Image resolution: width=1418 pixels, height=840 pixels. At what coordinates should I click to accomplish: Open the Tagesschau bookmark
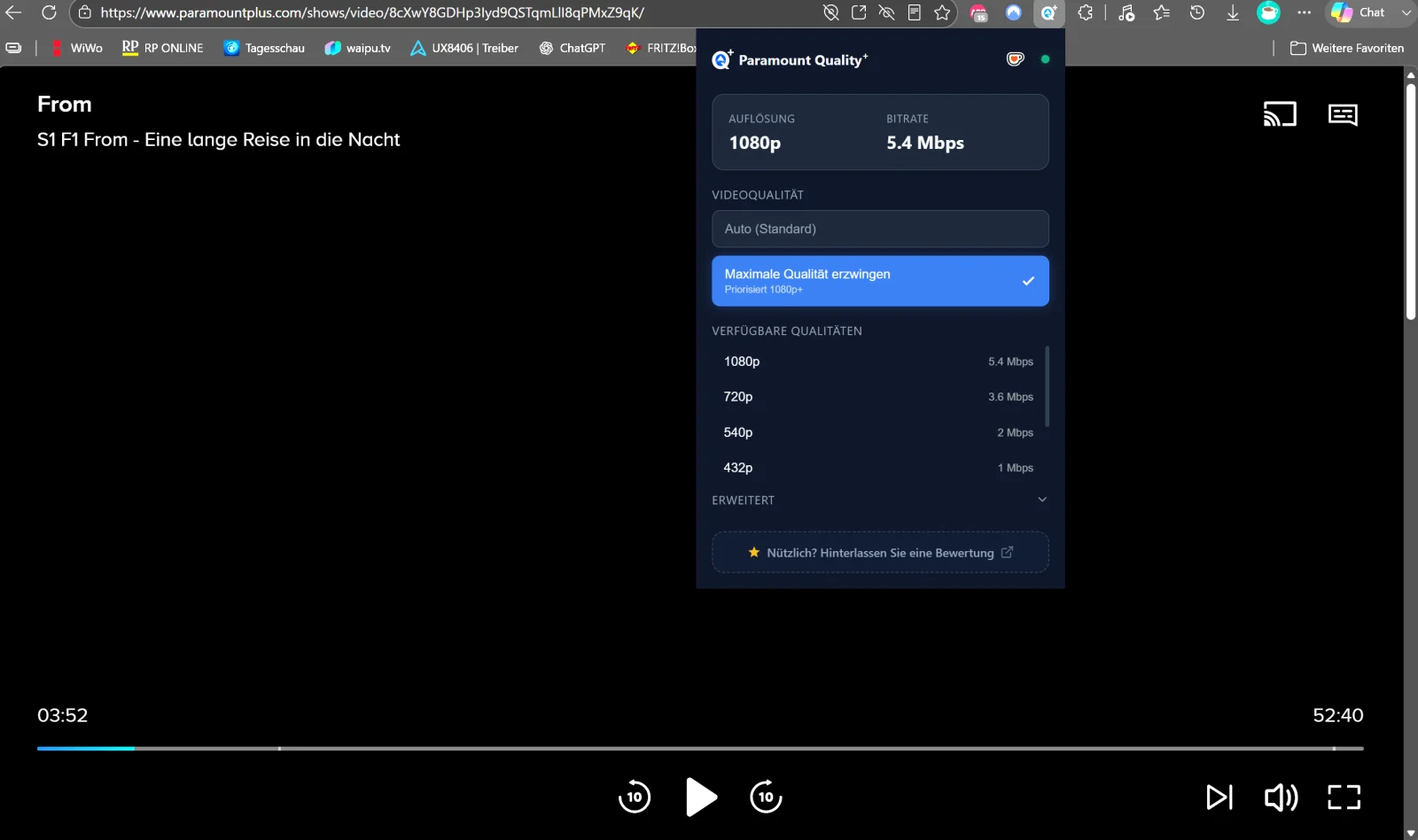coord(264,48)
